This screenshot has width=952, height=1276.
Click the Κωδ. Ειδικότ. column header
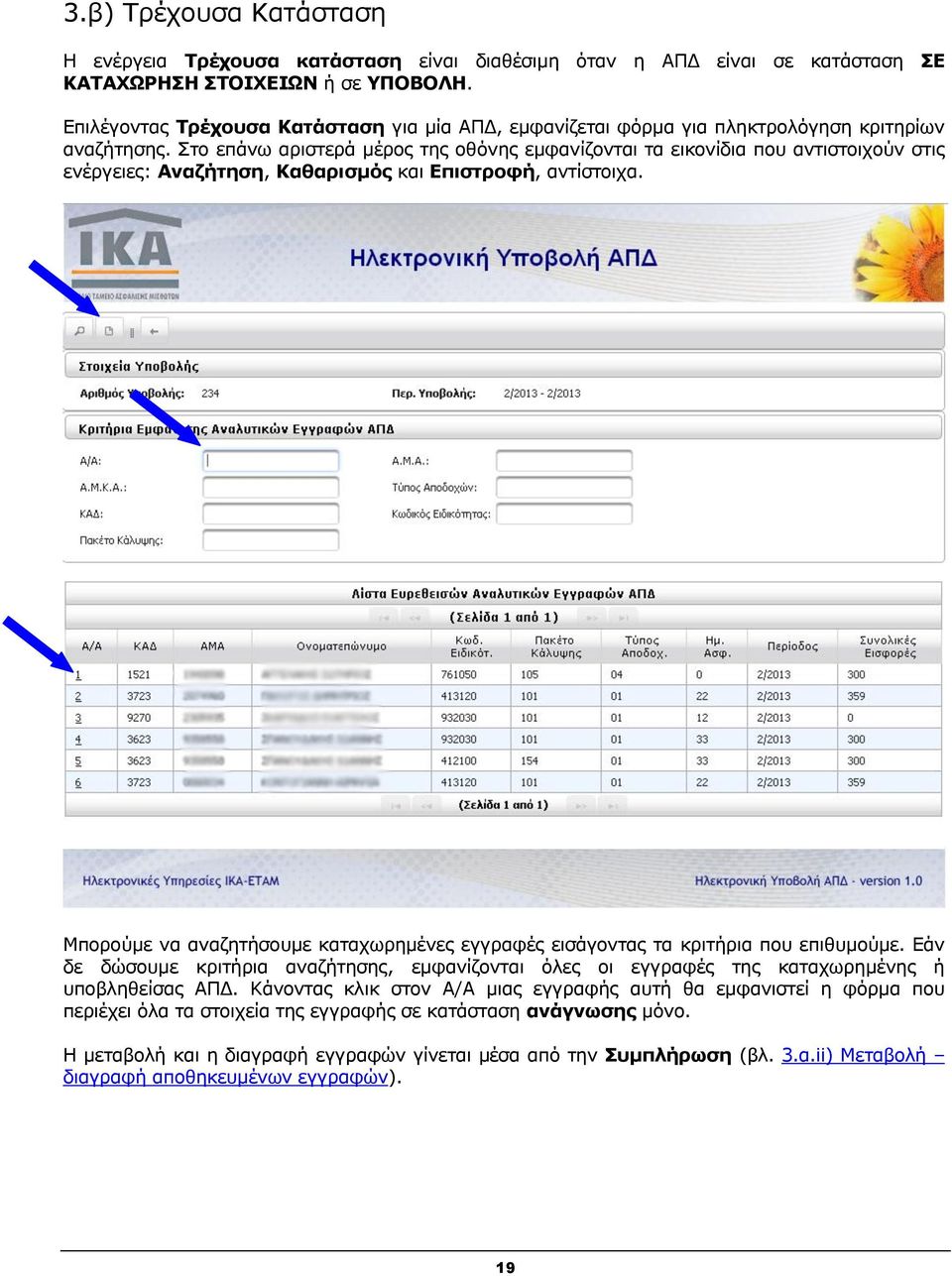[472, 646]
